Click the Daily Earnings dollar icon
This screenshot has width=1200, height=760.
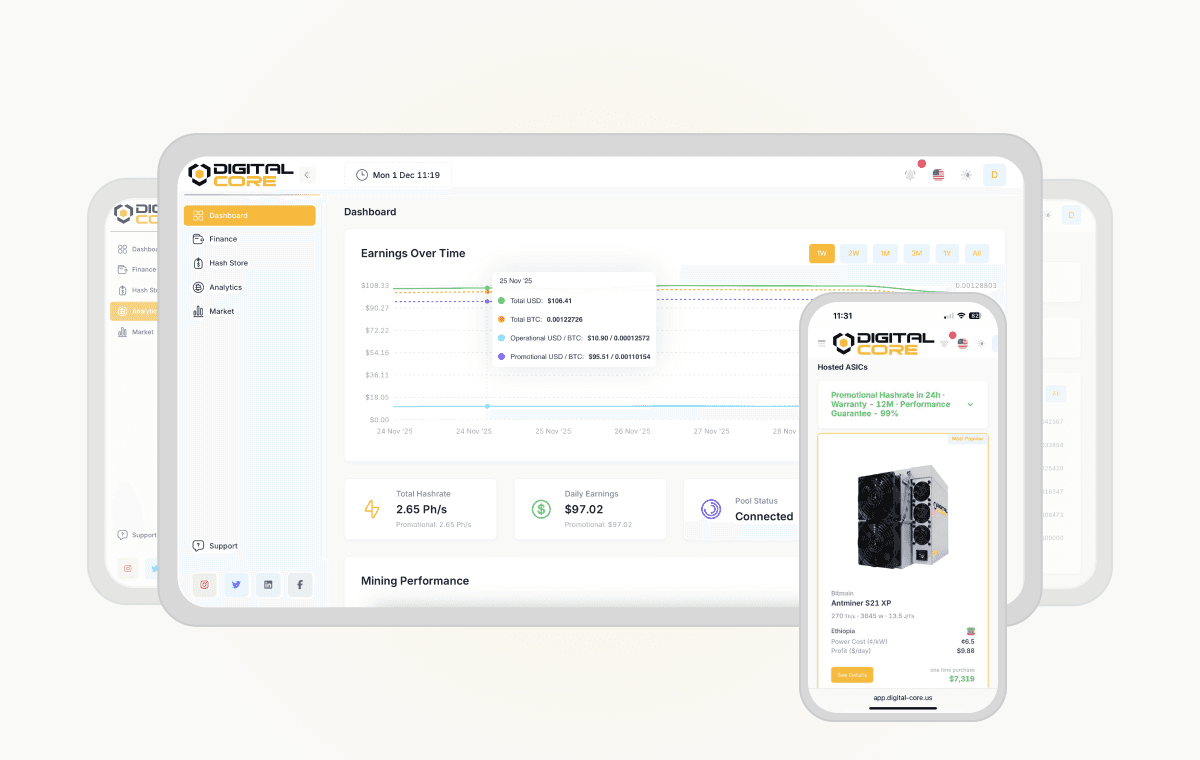point(541,509)
